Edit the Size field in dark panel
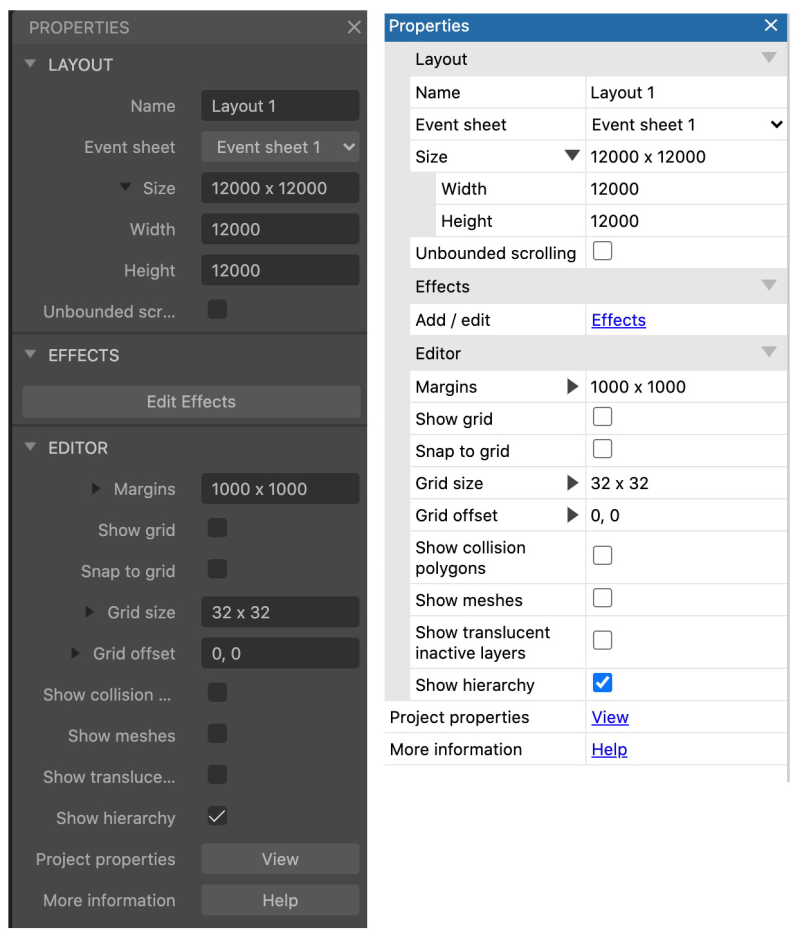Image resolution: width=800 pixels, height=939 pixels. 280,188
